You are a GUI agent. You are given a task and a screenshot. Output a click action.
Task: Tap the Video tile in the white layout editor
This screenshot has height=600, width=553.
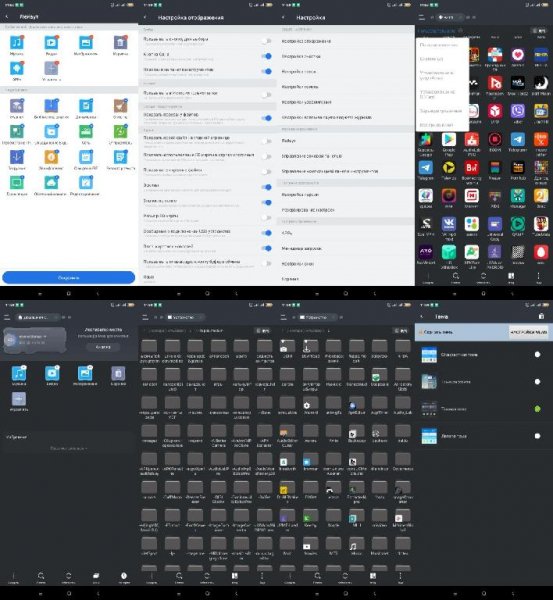pyautogui.click(x=51, y=42)
